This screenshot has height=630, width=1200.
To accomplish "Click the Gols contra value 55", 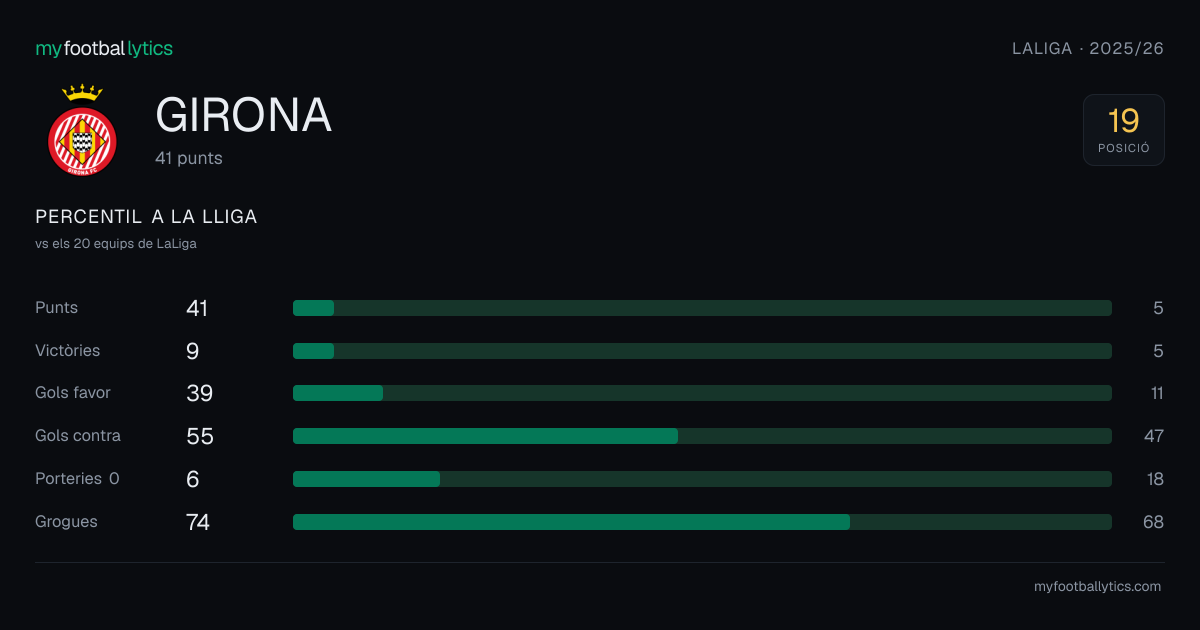I will click(200, 436).
